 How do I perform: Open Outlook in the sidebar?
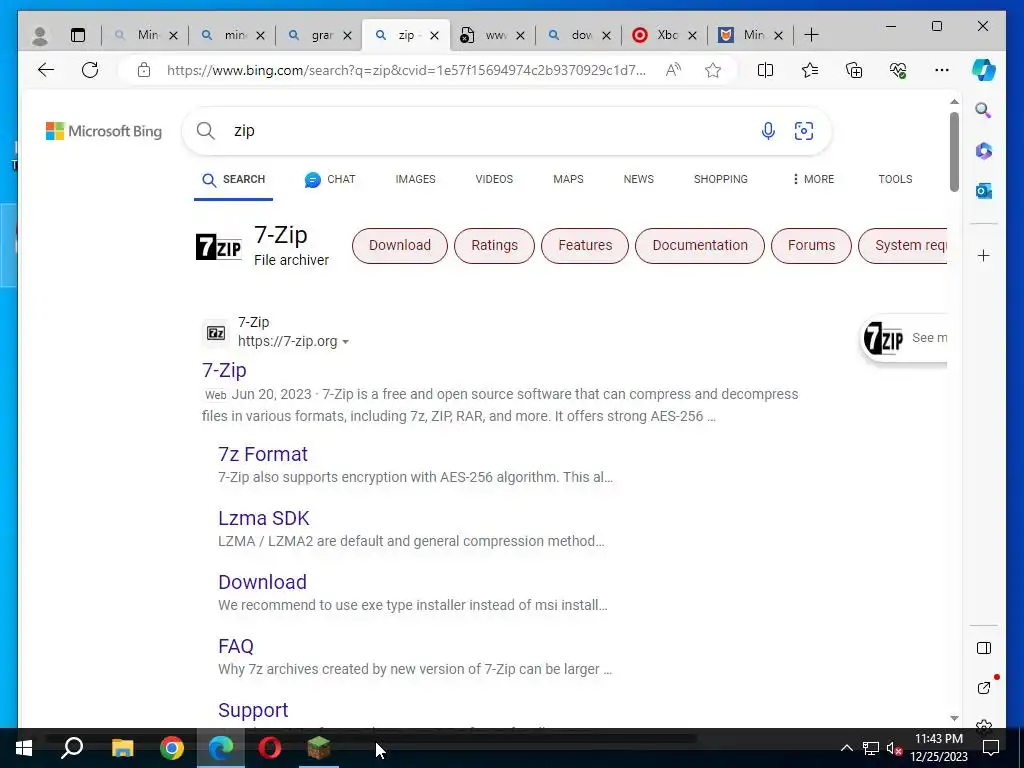tap(984, 191)
